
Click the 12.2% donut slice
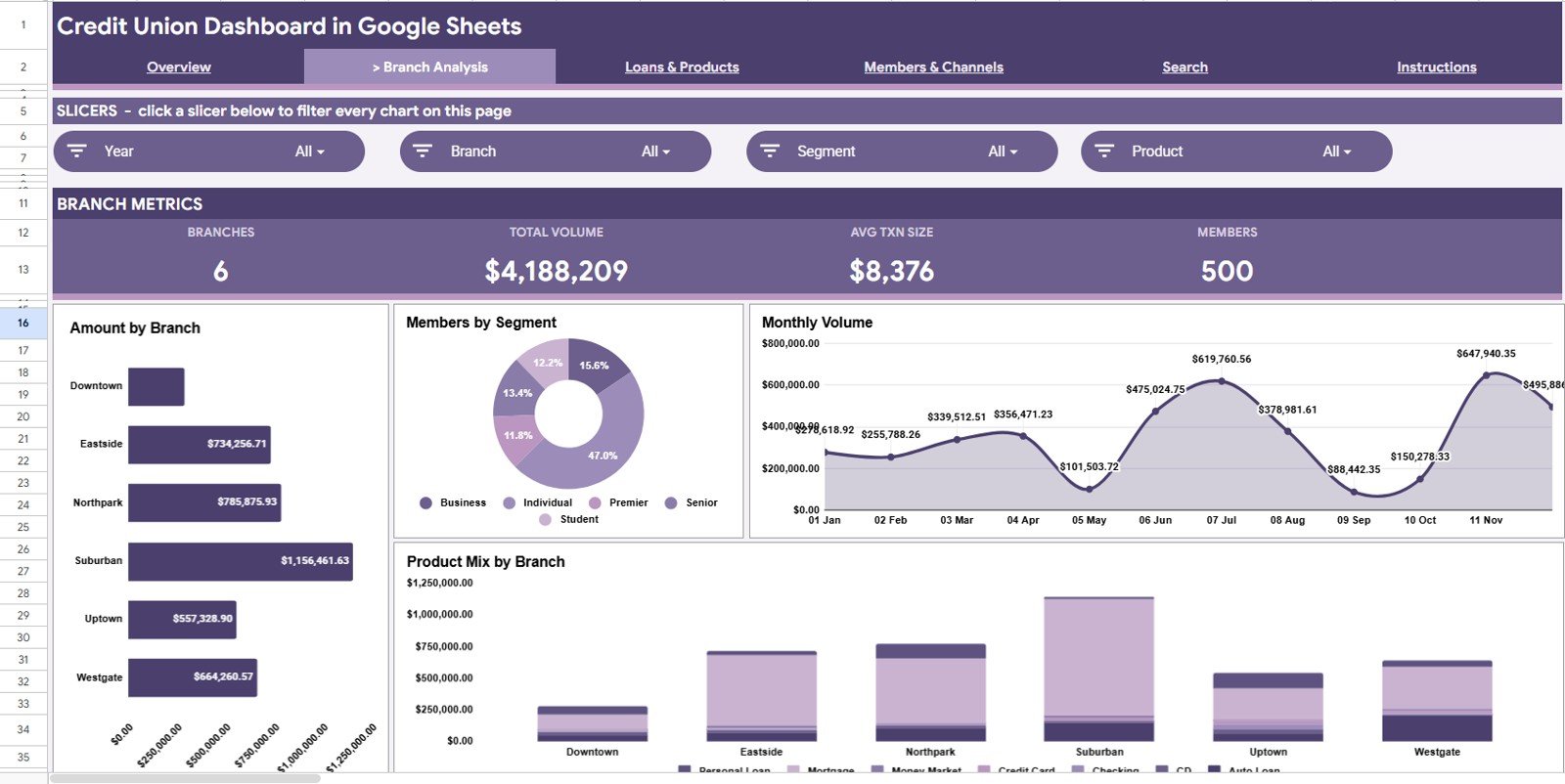click(546, 362)
